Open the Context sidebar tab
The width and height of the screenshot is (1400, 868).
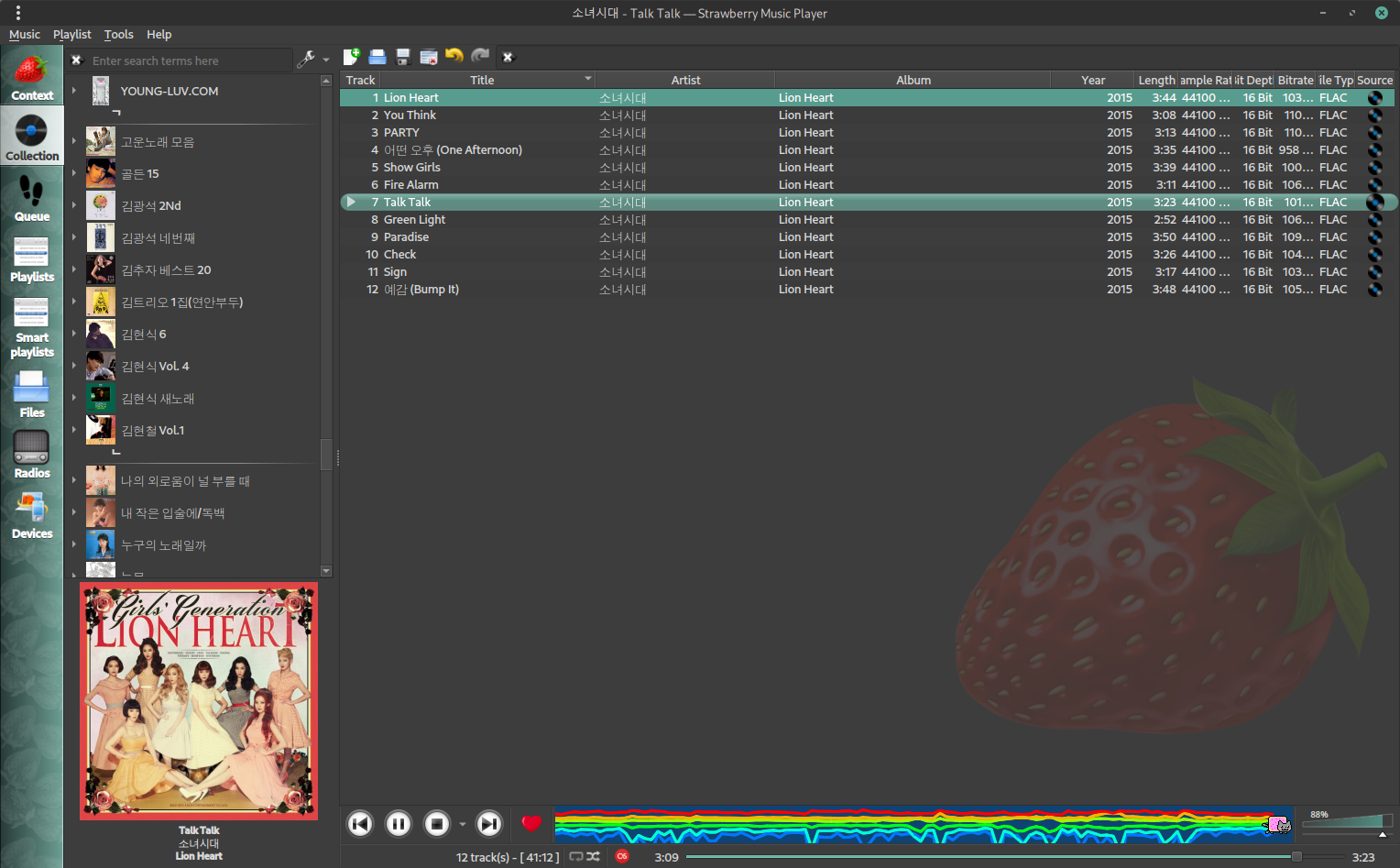pos(31,77)
